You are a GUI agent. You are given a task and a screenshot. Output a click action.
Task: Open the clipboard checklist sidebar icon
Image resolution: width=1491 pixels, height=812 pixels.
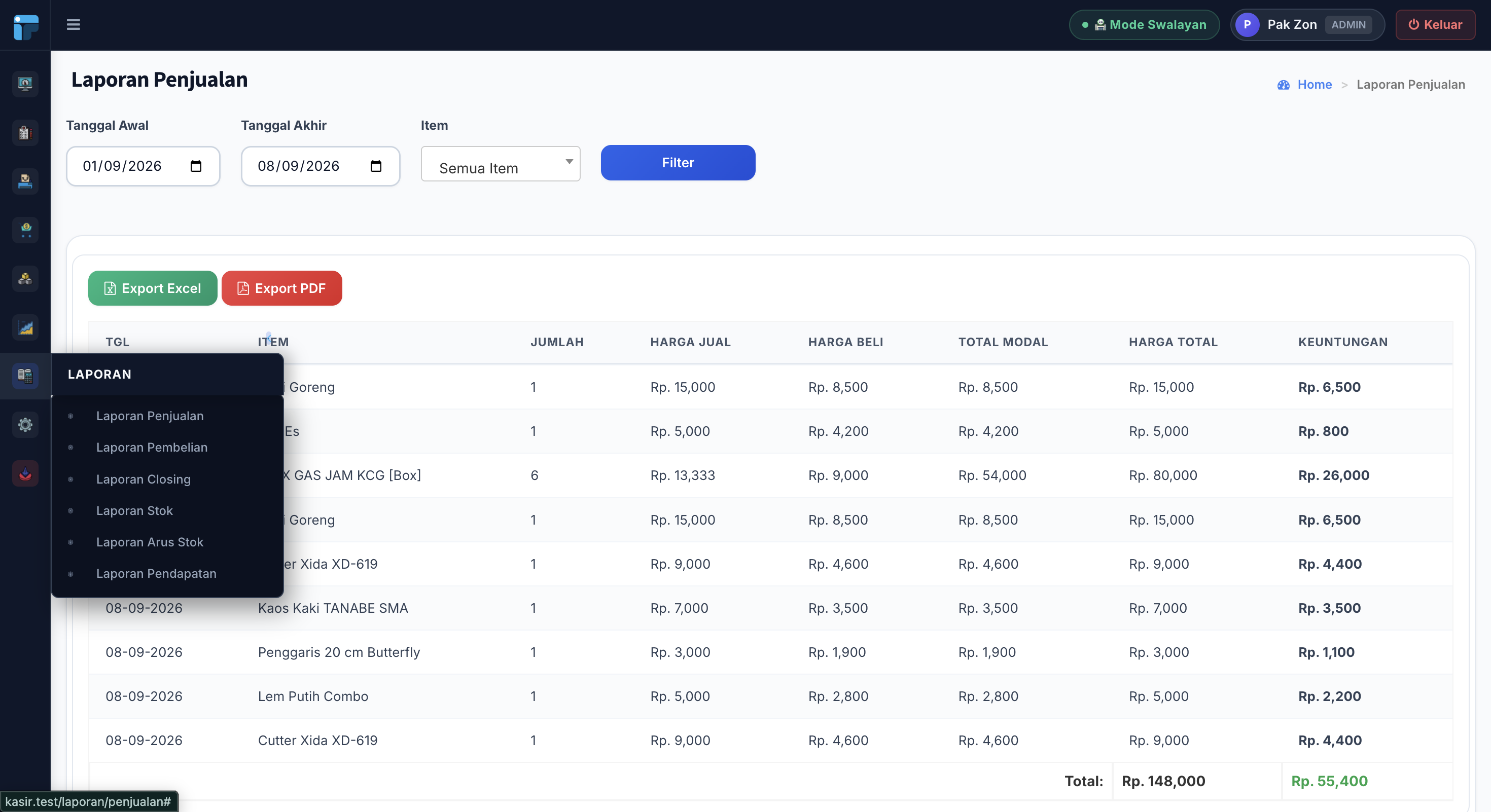pyautogui.click(x=25, y=132)
